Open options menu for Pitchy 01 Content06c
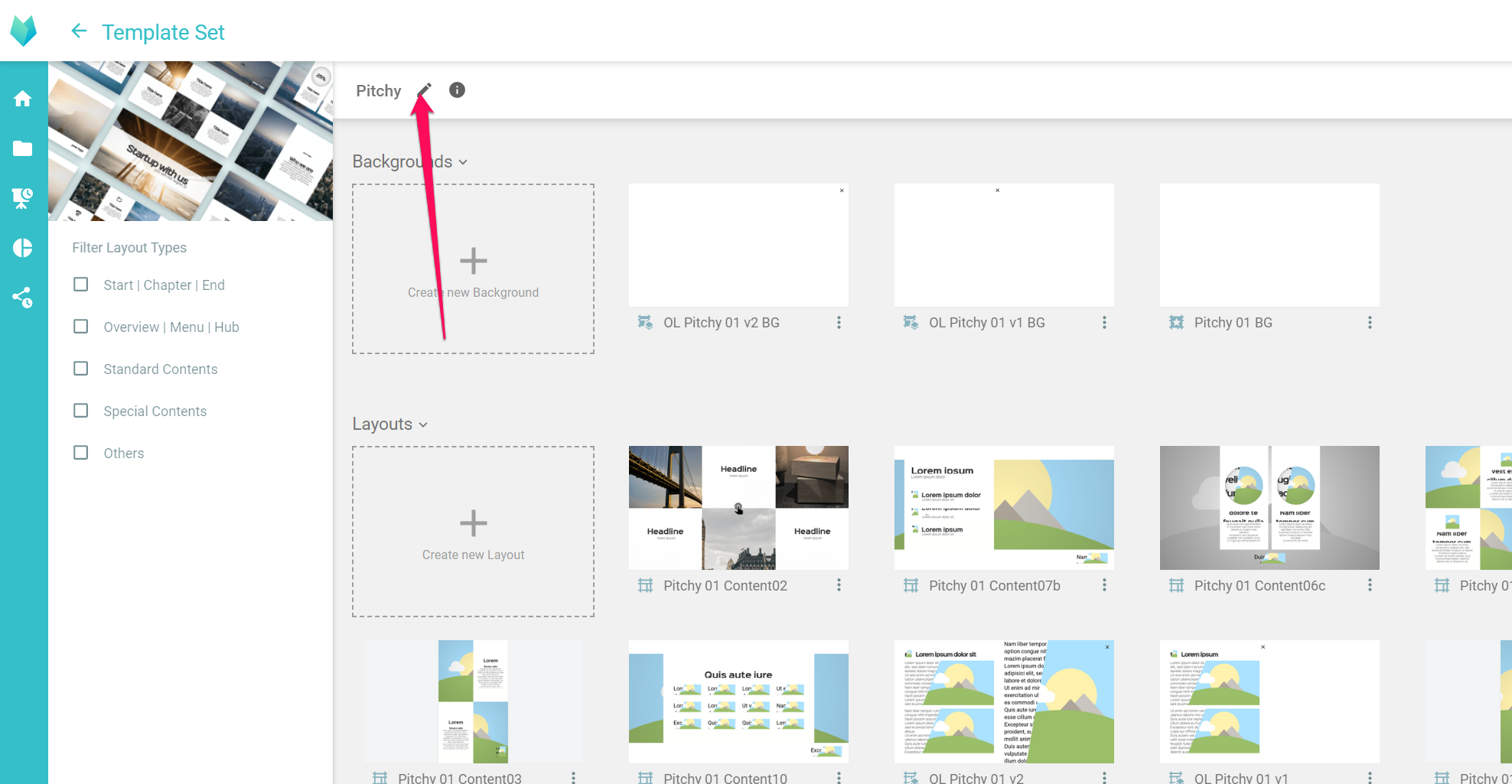Image resolution: width=1512 pixels, height=784 pixels. pos(1370,585)
